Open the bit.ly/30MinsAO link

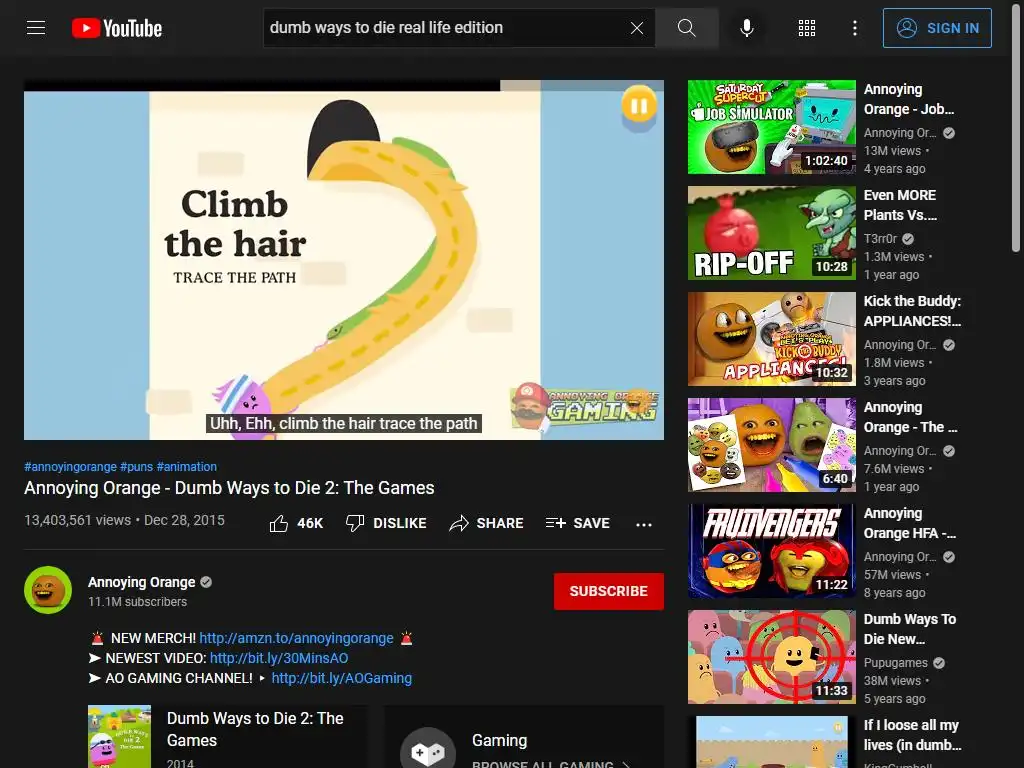pyautogui.click(x=279, y=658)
